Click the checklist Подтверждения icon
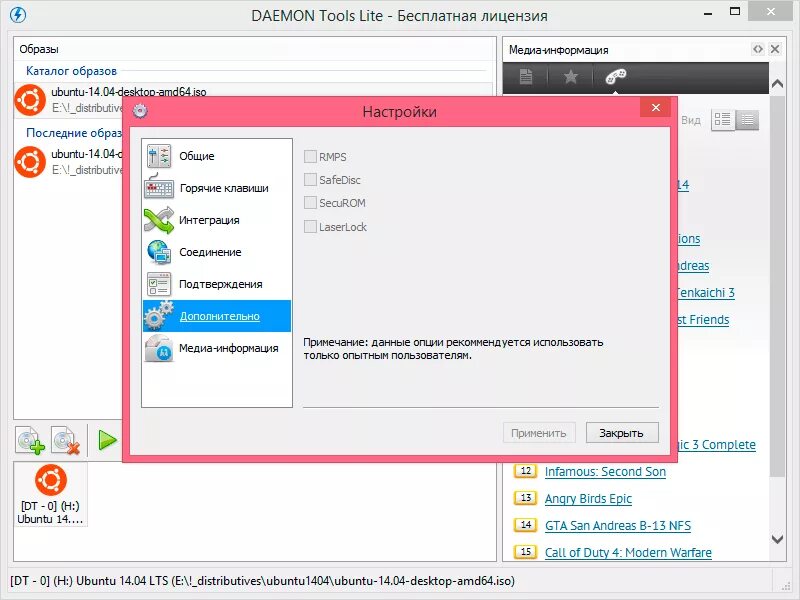The height and width of the screenshot is (600, 800). tap(159, 284)
